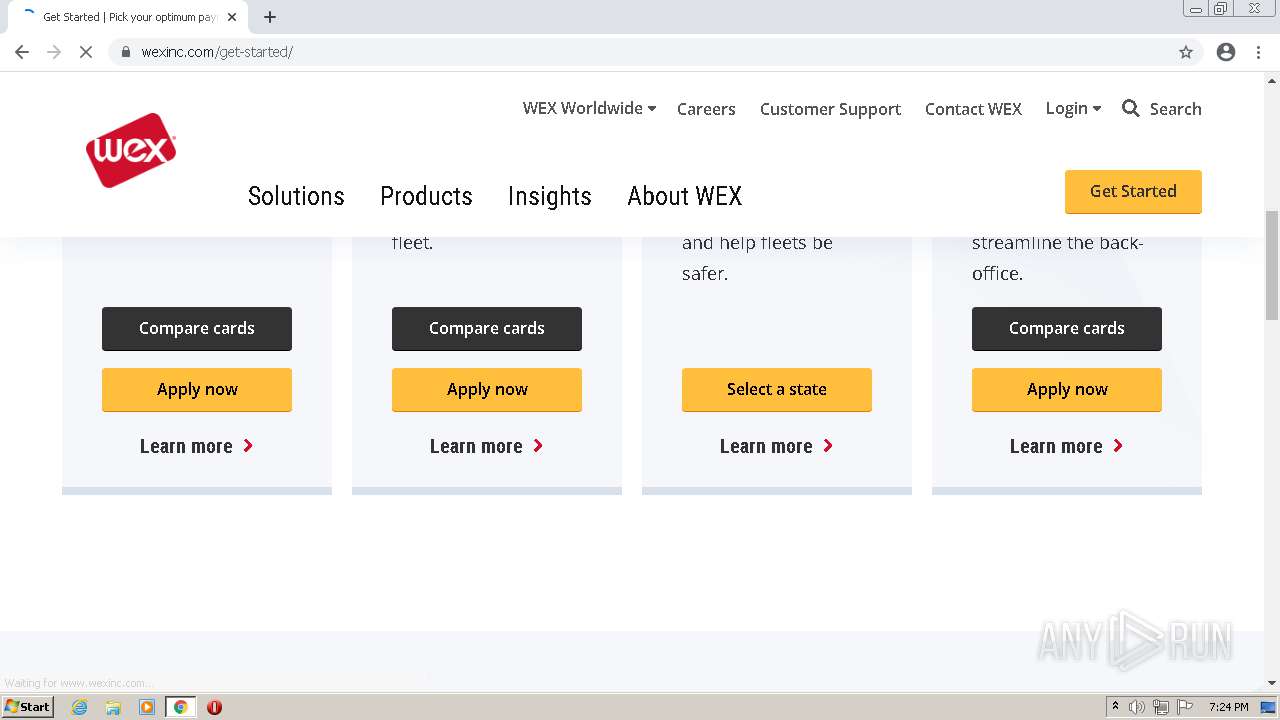Click the Select a state button
Screen dimensions: 1280x720
coord(777,390)
